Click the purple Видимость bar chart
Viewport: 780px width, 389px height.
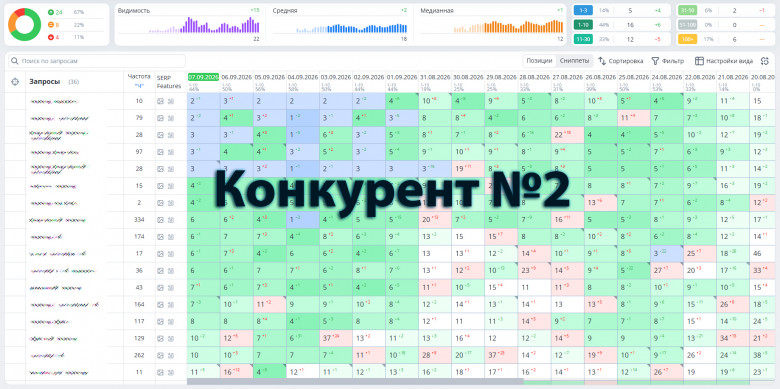[x=204, y=25]
